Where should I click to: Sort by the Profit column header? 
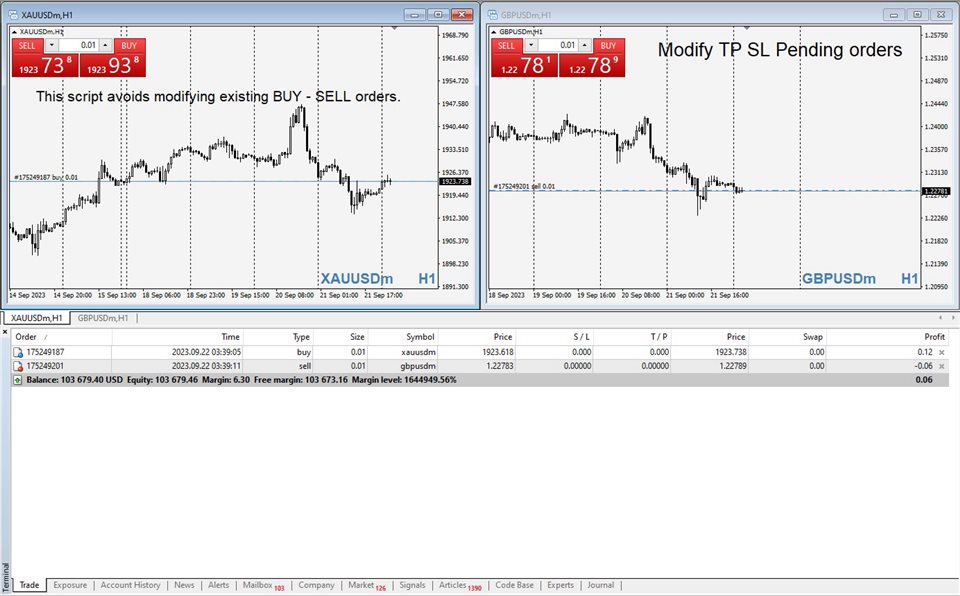click(888, 337)
